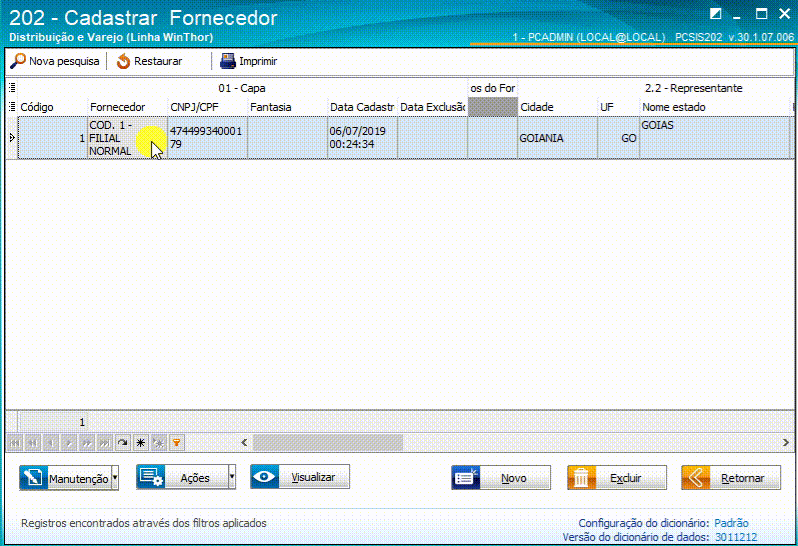Select the date cell 06/07/2019 00:24:34
This screenshot has width=798, height=546.
point(362,138)
